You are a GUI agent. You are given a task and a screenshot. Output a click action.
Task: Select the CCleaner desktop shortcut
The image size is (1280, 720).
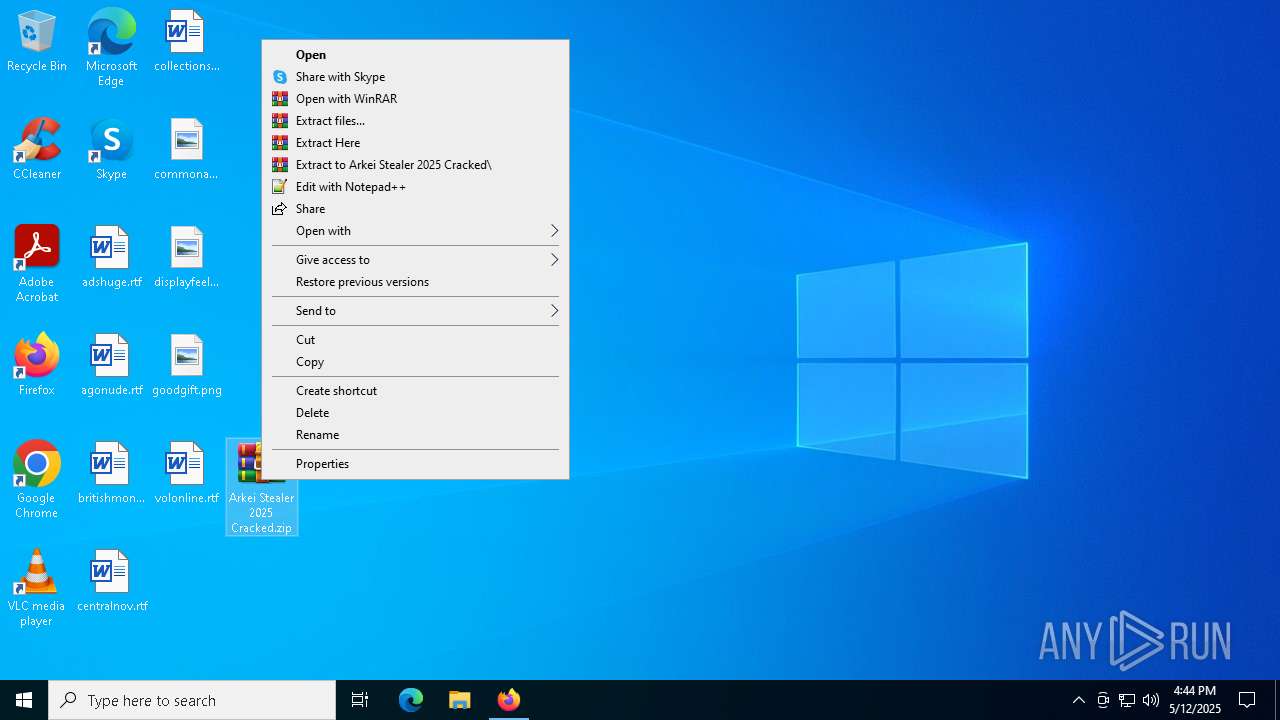tap(37, 150)
